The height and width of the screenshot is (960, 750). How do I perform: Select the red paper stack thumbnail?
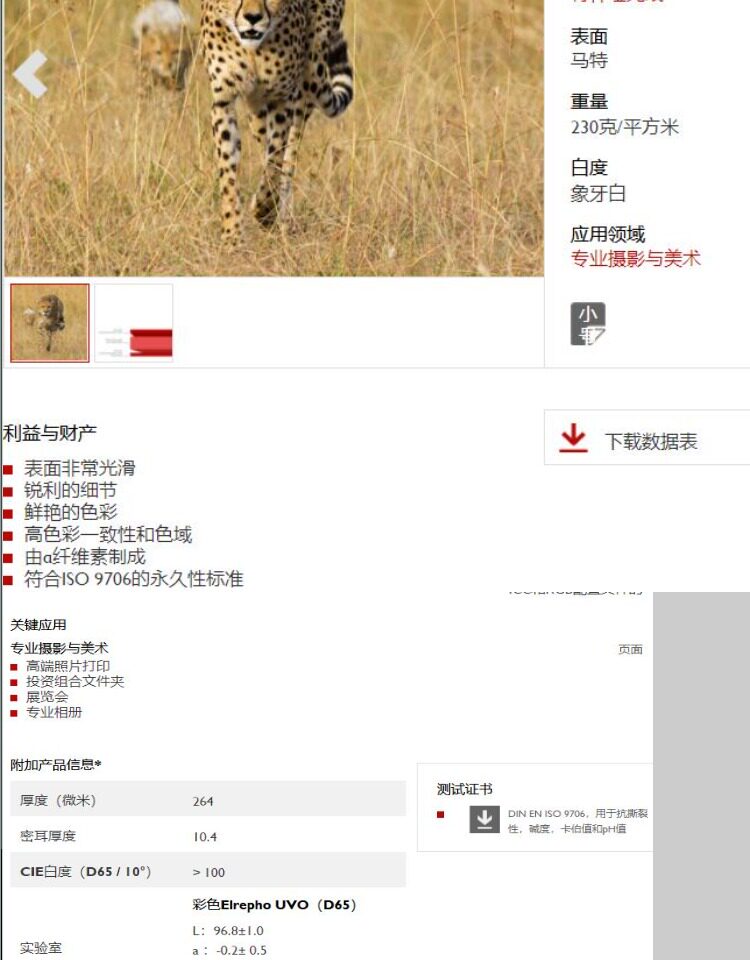[134, 323]
